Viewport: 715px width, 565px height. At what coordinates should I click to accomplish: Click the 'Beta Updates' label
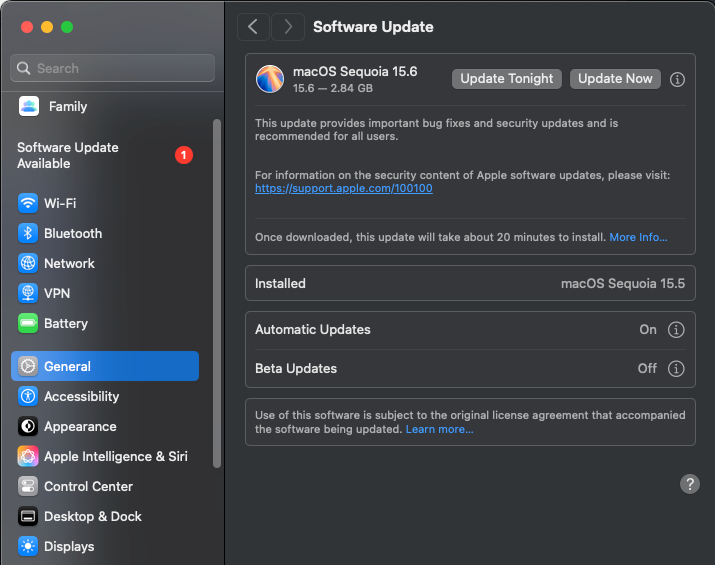point(296,368)
